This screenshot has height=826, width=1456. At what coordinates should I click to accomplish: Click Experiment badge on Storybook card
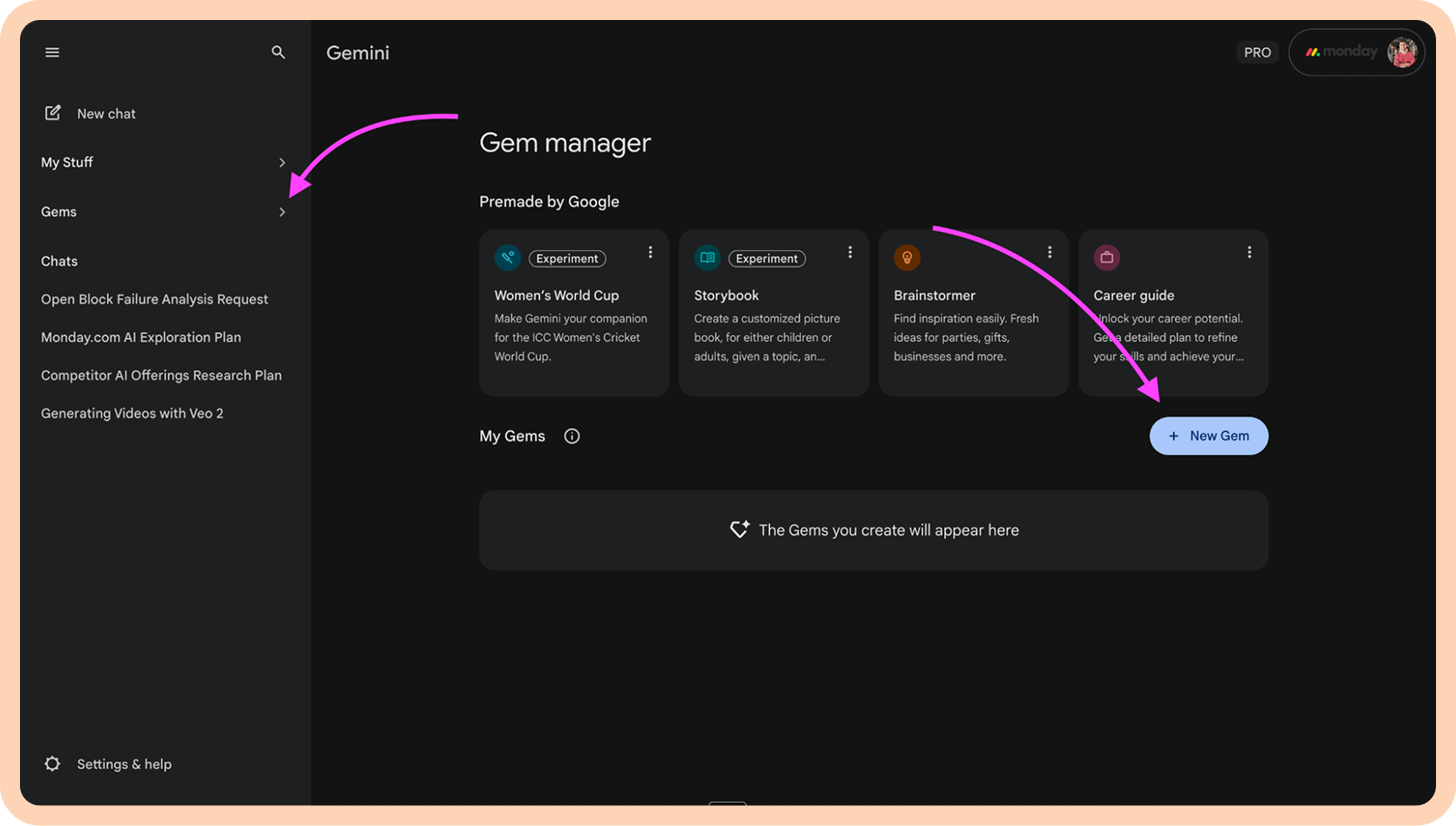click(767, 258)
